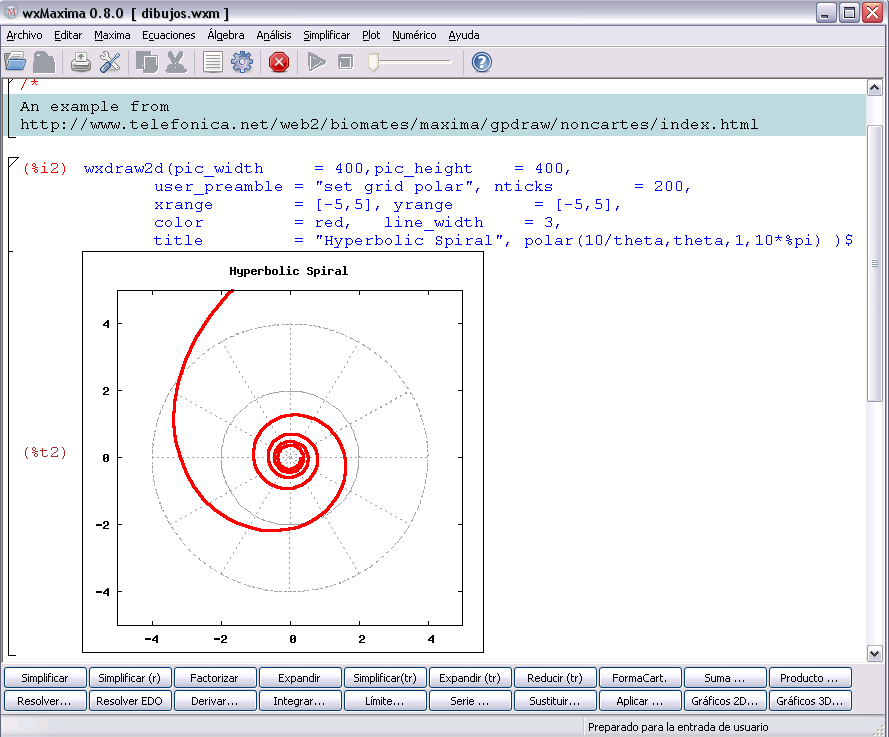Open the Ayuda menu
This screenshot has width=889, height=737.
pos(464,35)
